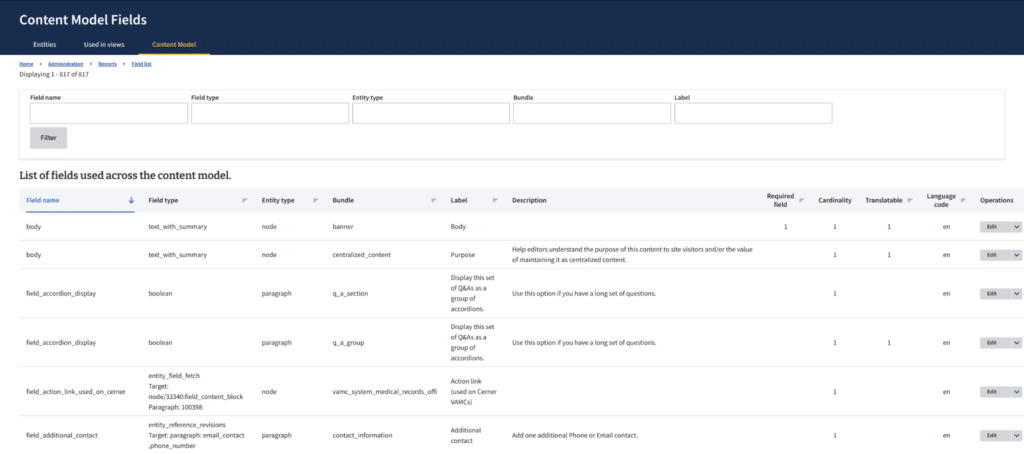Click text_with_summary in the banner row
Viewport: 1024px width, 454px height.
tap(178, 227)
